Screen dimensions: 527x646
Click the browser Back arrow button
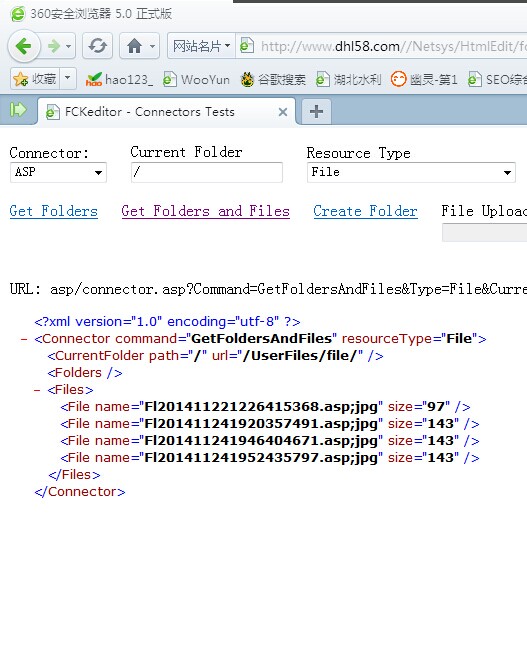pyautogui.click(x=24, y=46)
